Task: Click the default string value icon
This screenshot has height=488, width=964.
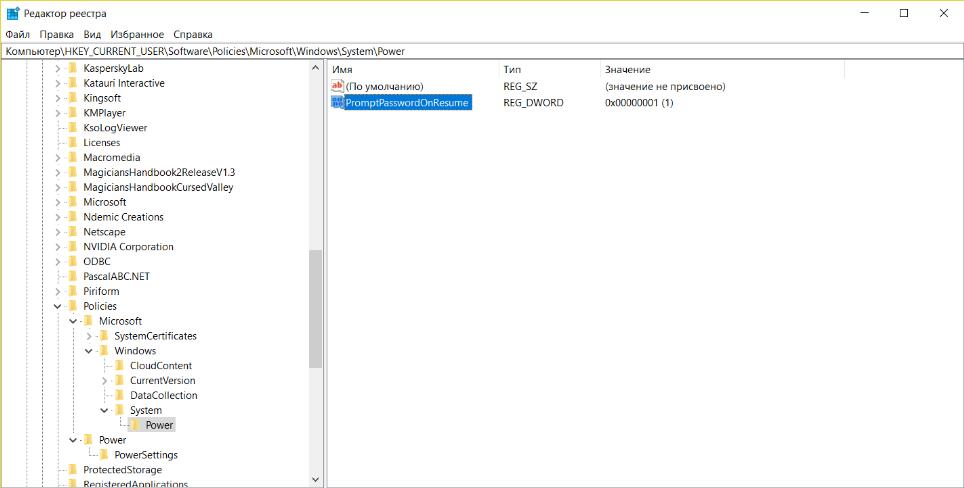Action: coord(337,86)
